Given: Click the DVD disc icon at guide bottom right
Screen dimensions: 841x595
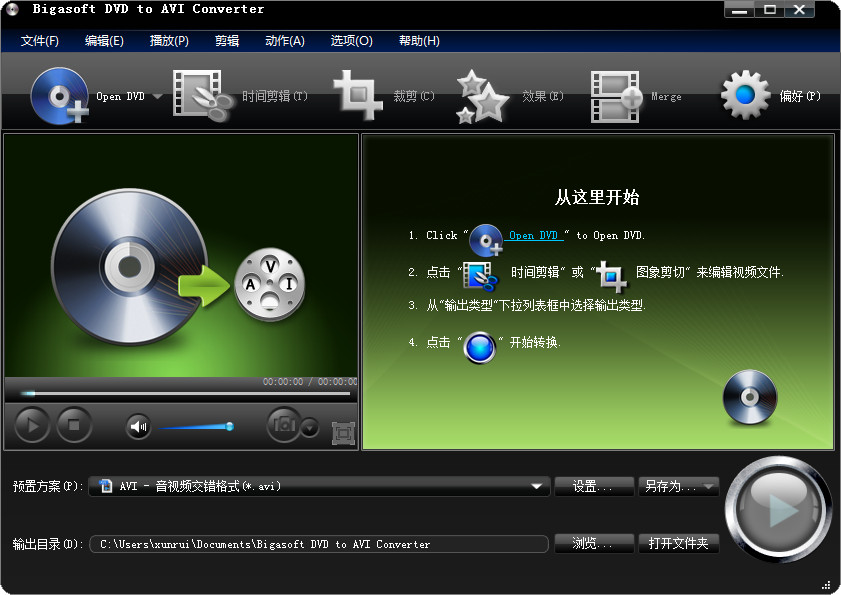Looking at the screenshot, I should point(750,397).
